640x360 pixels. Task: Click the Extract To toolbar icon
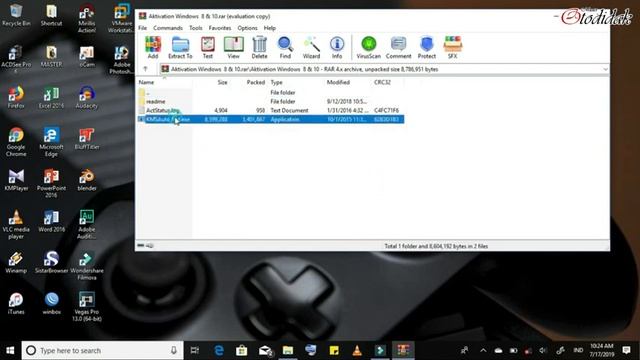click(x=180, y=47)
